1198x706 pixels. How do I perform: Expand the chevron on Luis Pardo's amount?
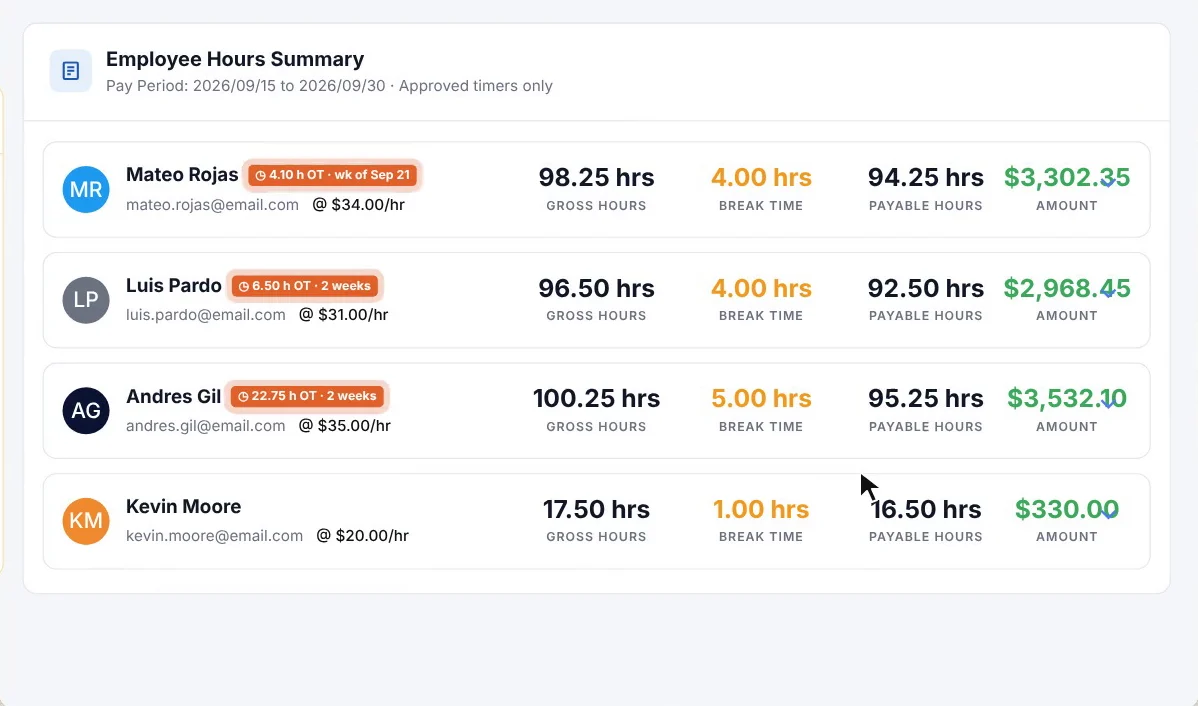tap(1108, 293)
